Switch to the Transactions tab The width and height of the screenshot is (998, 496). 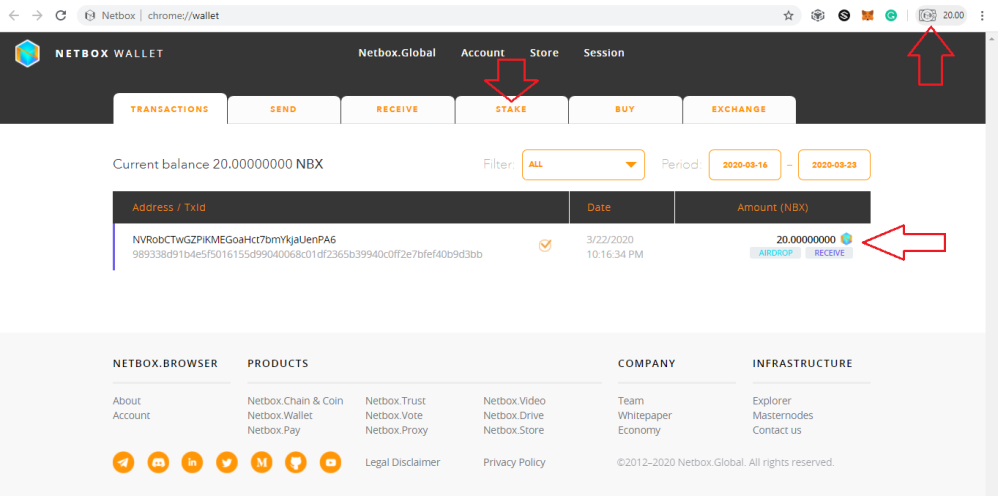click(x=170, y=109)
